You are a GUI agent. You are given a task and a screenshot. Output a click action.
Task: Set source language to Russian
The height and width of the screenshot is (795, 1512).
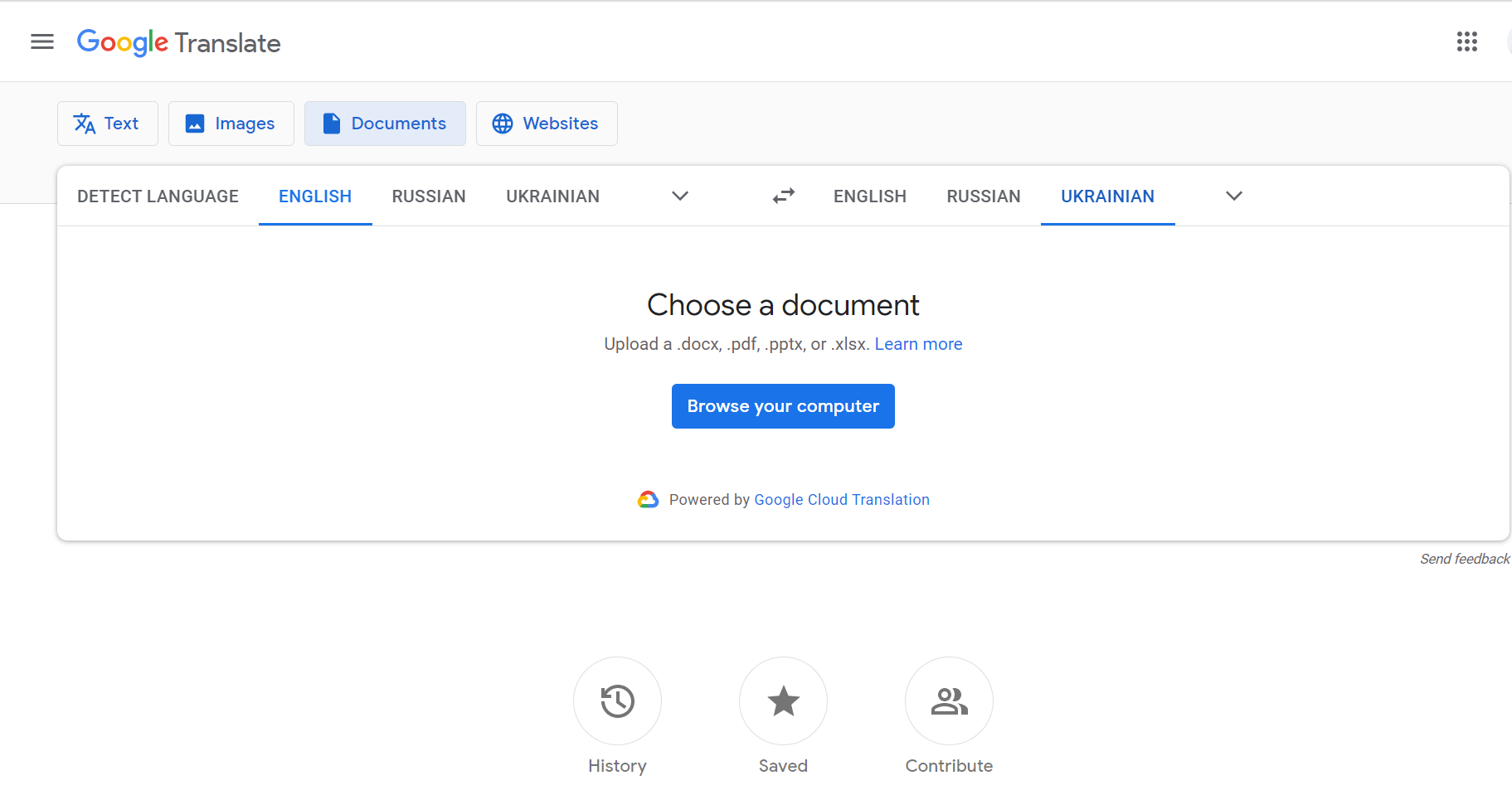(x=429, y=196)
